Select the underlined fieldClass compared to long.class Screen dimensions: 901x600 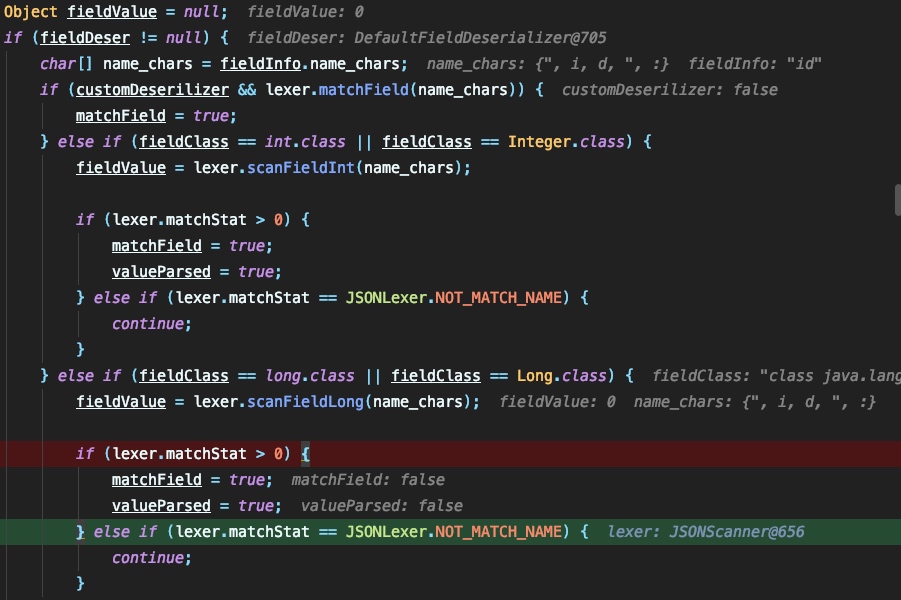(183, 375)
